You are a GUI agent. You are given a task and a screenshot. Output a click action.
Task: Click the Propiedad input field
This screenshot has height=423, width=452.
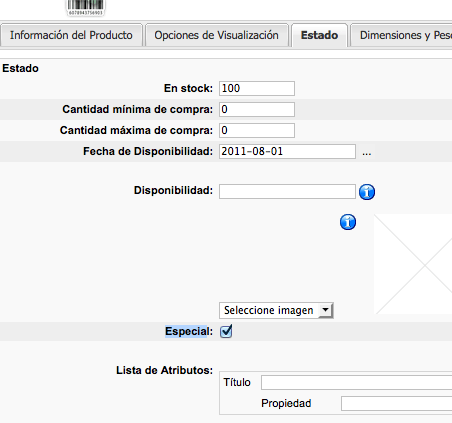pos(396,403)
